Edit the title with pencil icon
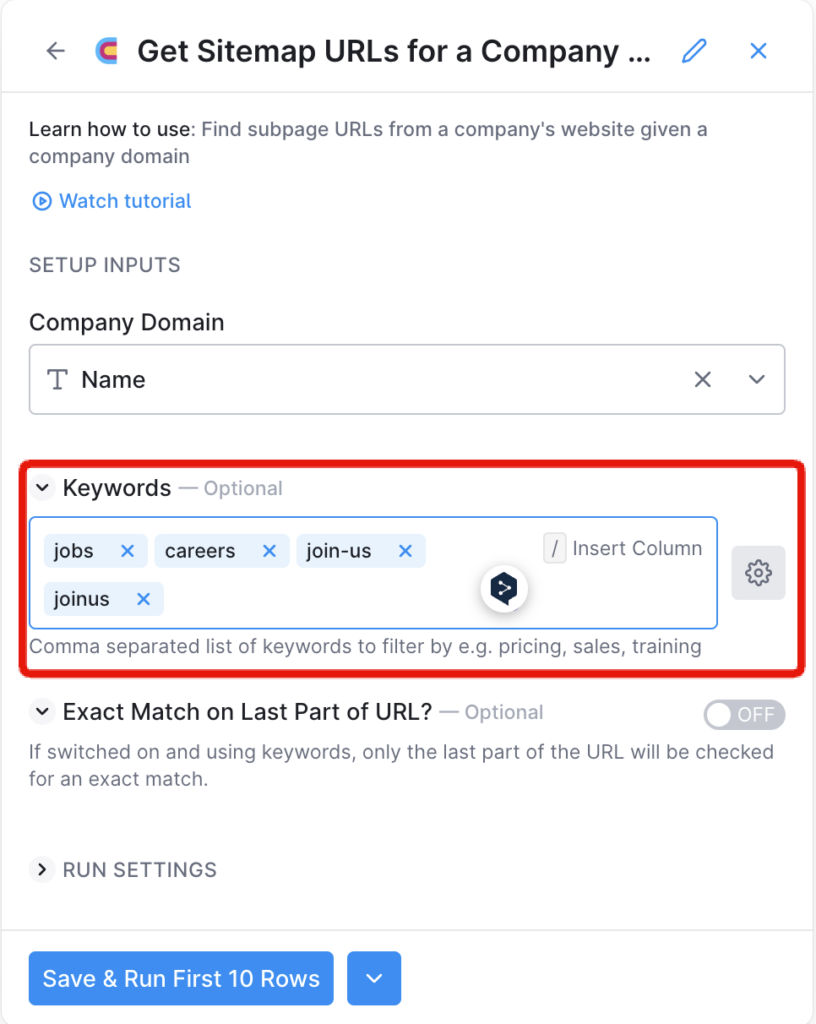The height and width of the screenshot is (1024, 816). point(694,51)
